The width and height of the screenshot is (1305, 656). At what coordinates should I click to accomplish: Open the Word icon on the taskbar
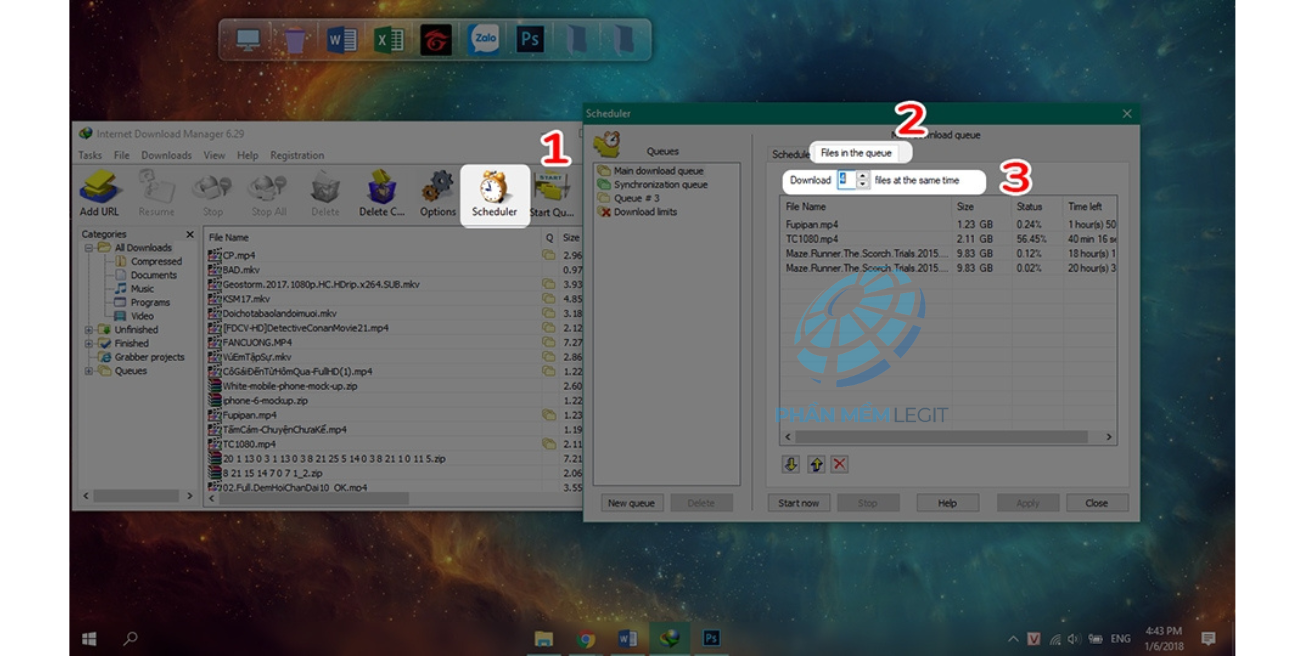coord(628,638)
